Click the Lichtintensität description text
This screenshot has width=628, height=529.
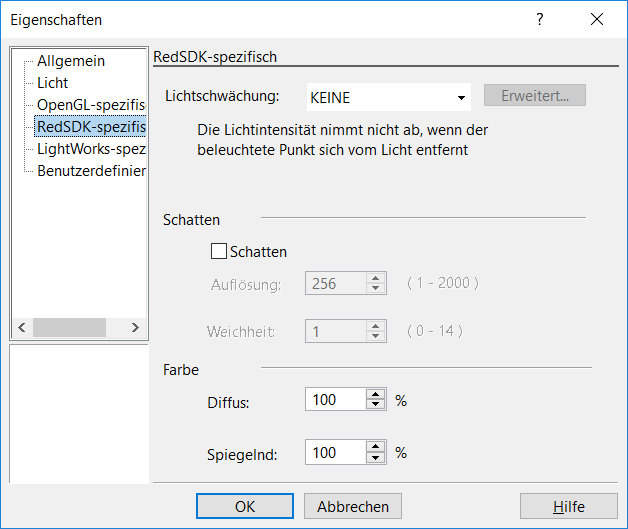click(342, 140)
